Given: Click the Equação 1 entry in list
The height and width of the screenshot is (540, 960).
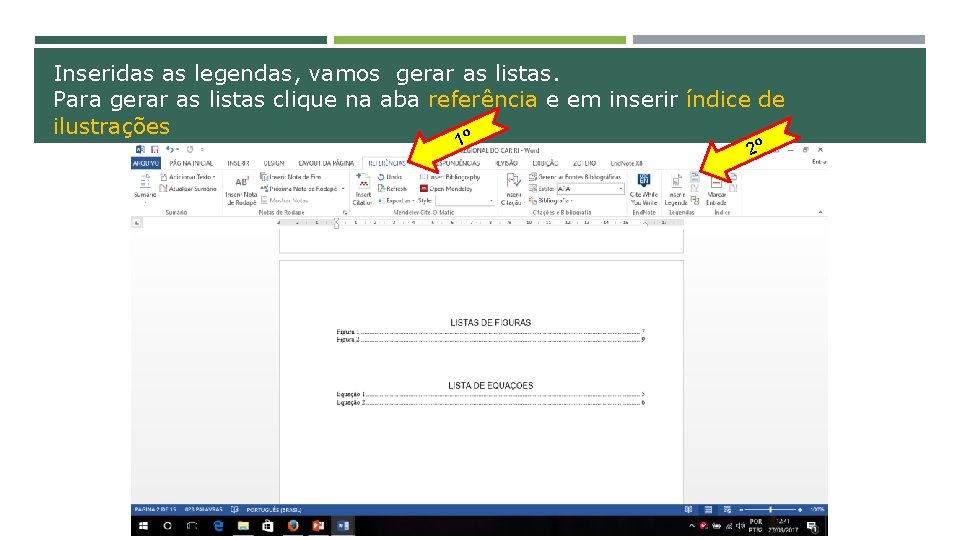Looking at the screenshot, I should pyautogui.click(x=490, y=395).
